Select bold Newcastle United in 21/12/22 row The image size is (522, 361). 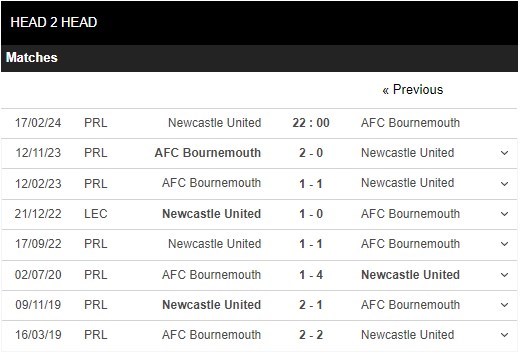tap(211, 214)
